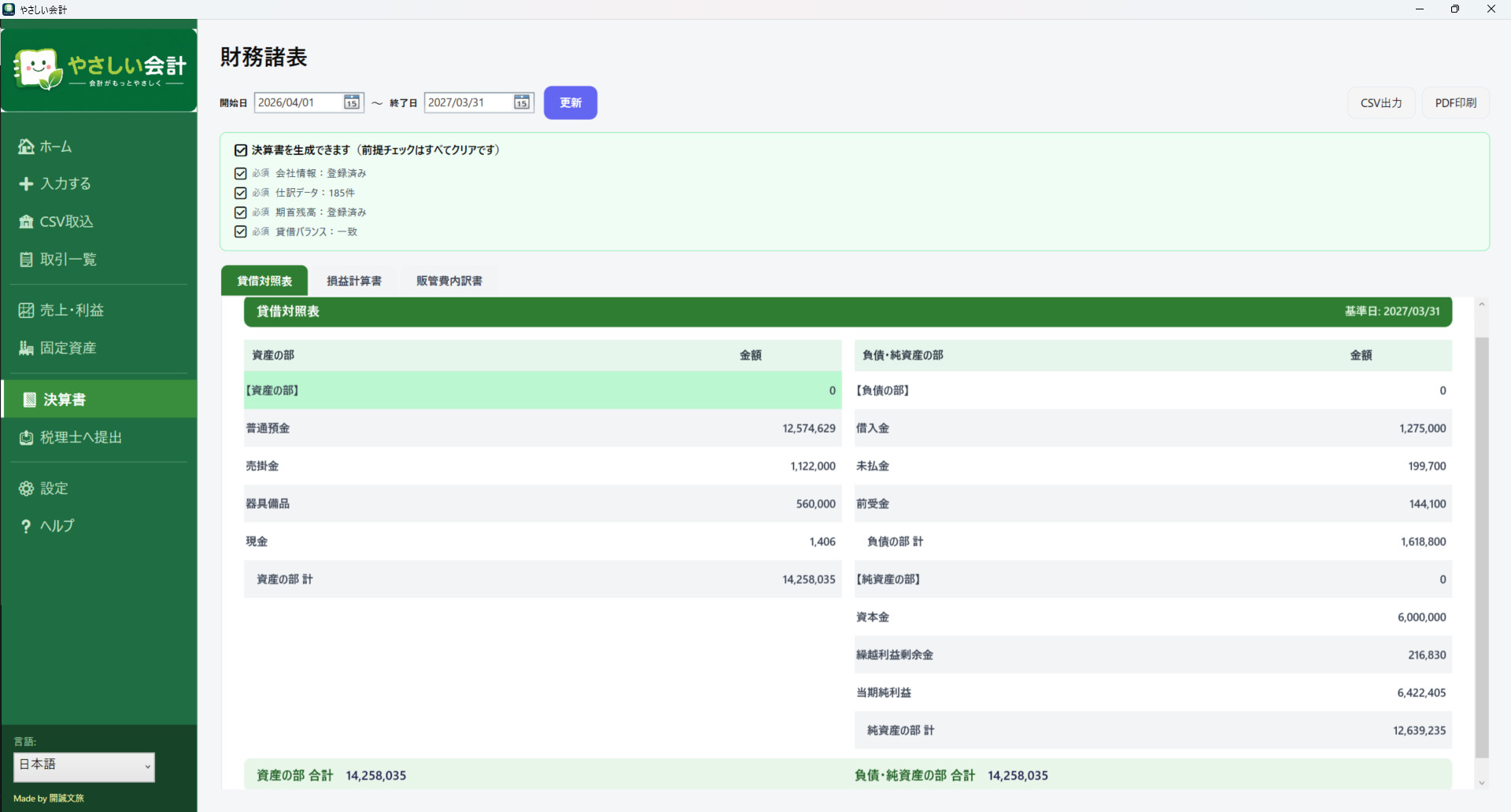Open CSV取込 via its building icon
This screenshot has height=812, width=1511.
tap(26, 222)
